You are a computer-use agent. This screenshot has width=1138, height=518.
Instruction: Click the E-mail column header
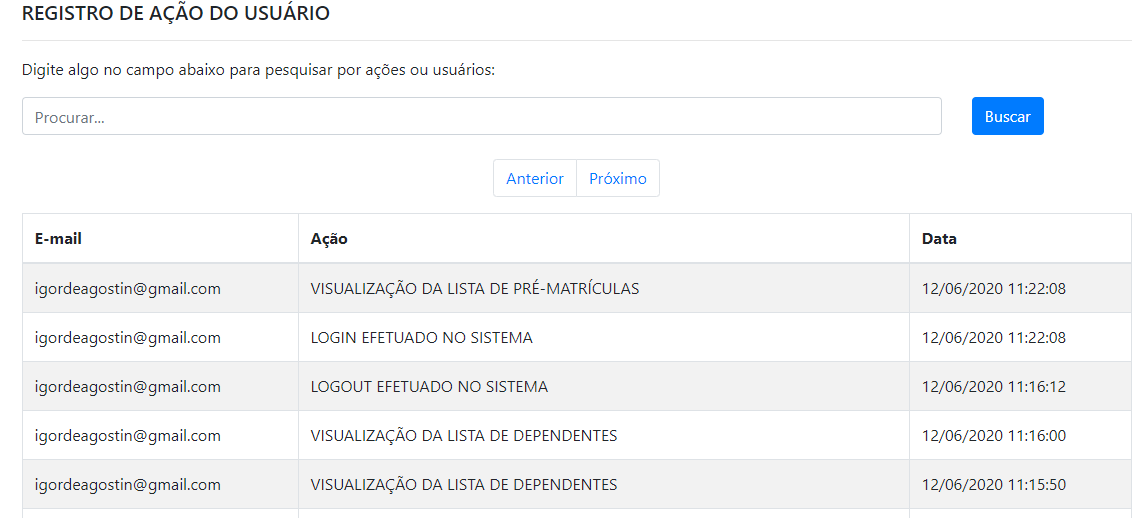pyautogui.click(x=58, y=239)
